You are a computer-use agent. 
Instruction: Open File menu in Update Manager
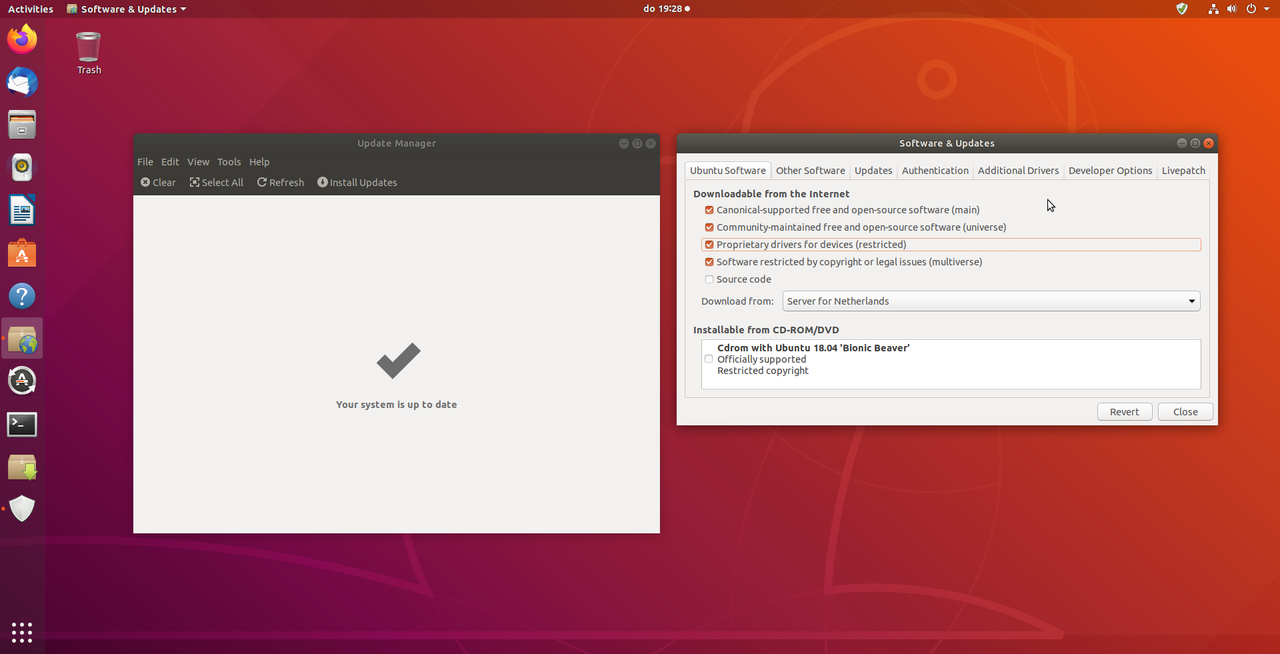(x=145, y=161)
